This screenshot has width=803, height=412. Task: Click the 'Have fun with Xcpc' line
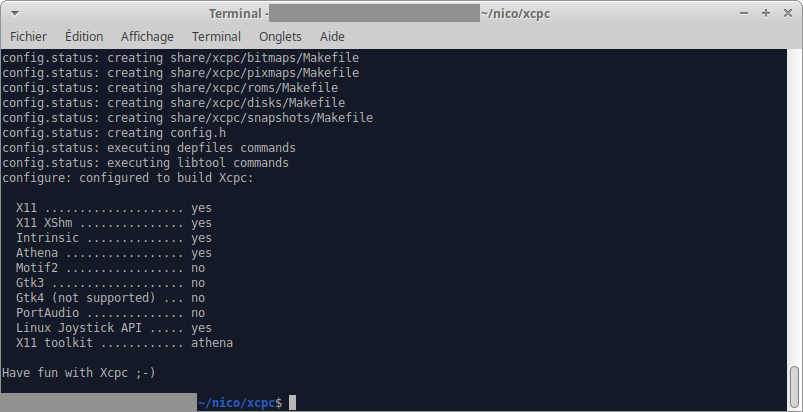click(79, 372)
